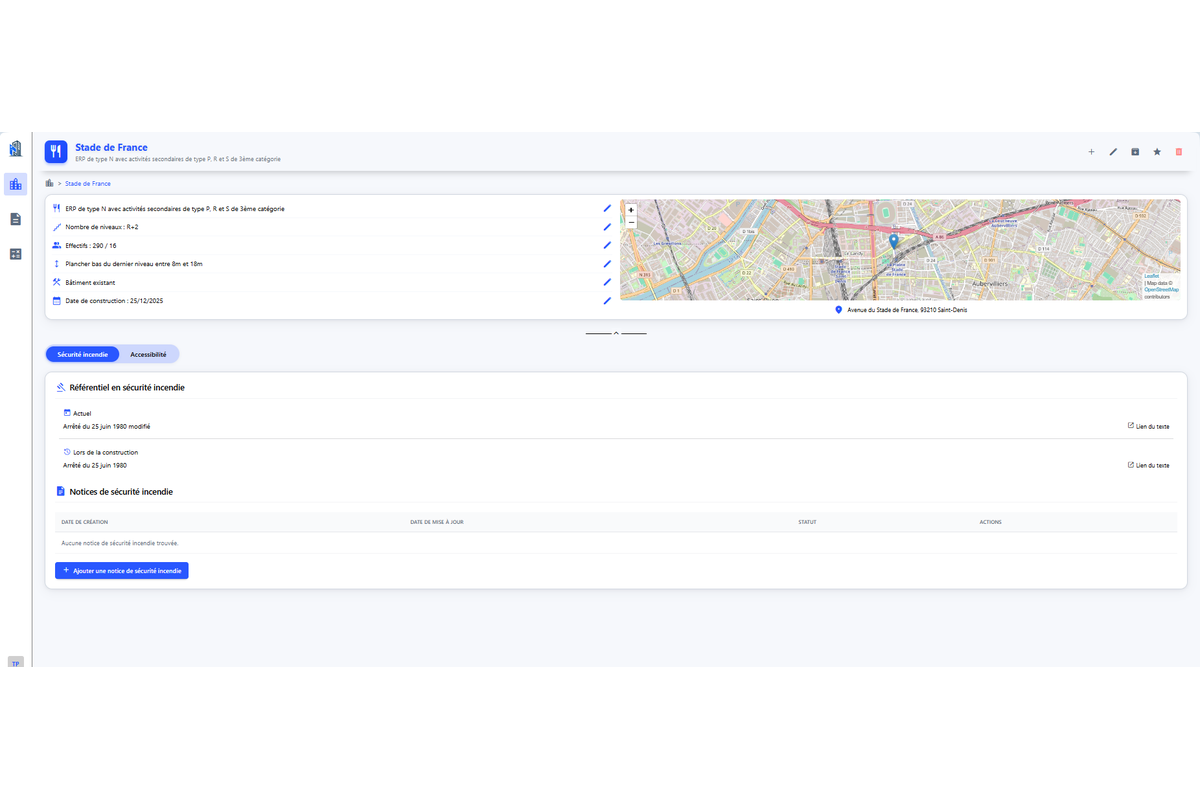Open the dashboard grid icon in sidebar
1200x800 pixels.
15,254
